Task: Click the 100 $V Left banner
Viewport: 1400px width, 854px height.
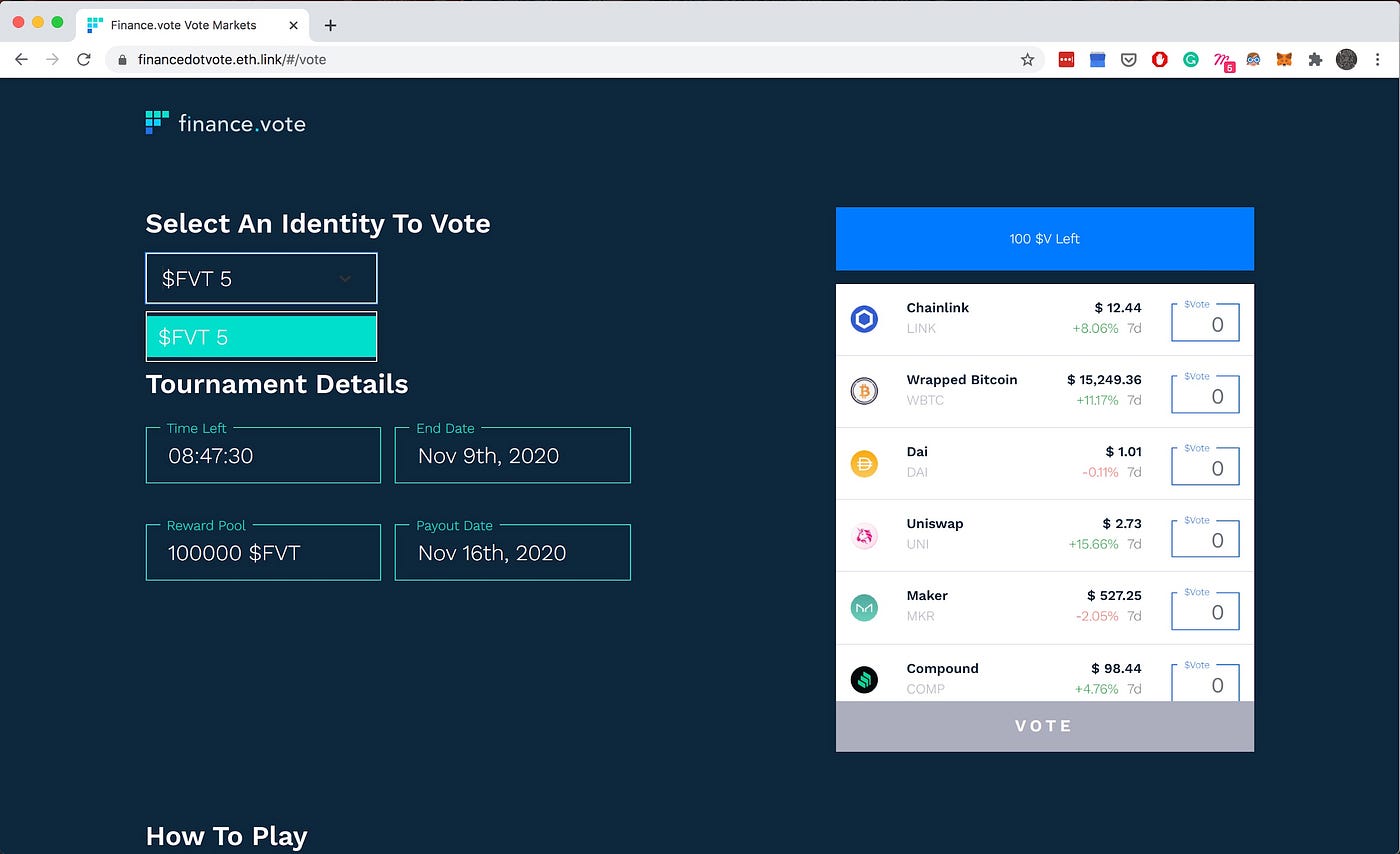Action: coord(1044,239)
